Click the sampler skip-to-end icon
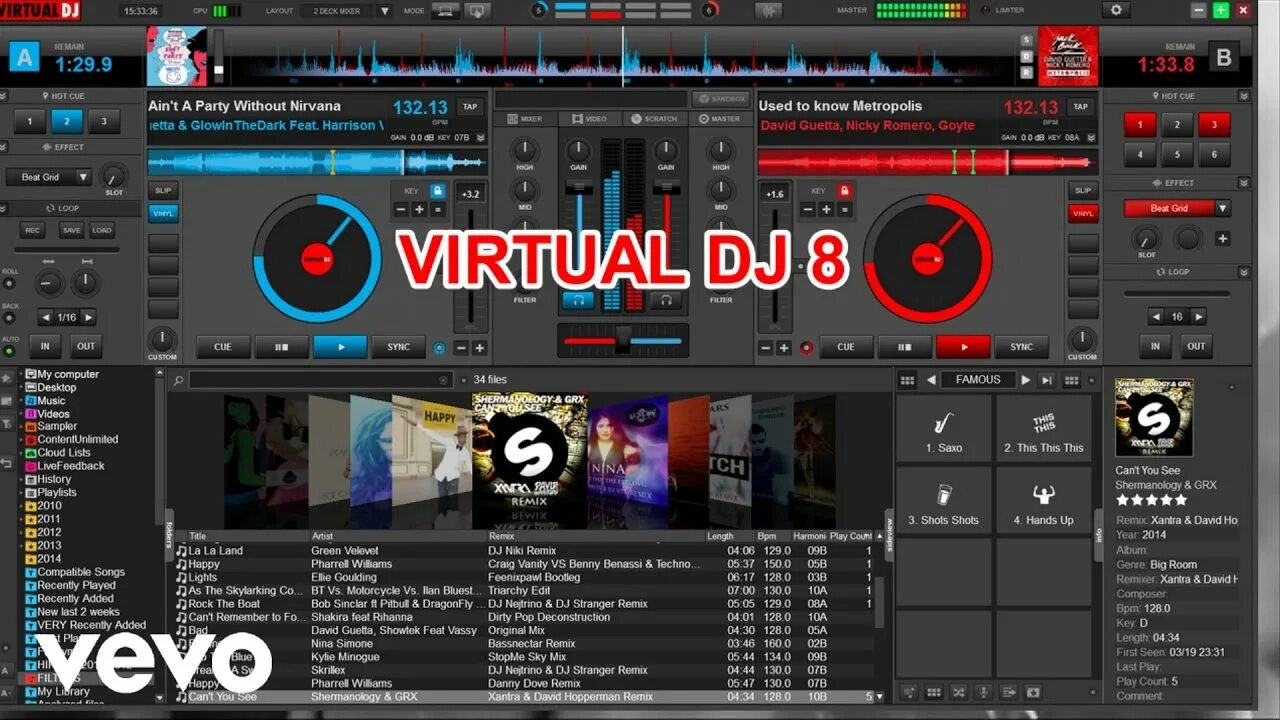This screenshot has height=720, width=1280. [x=1047, y=380]
